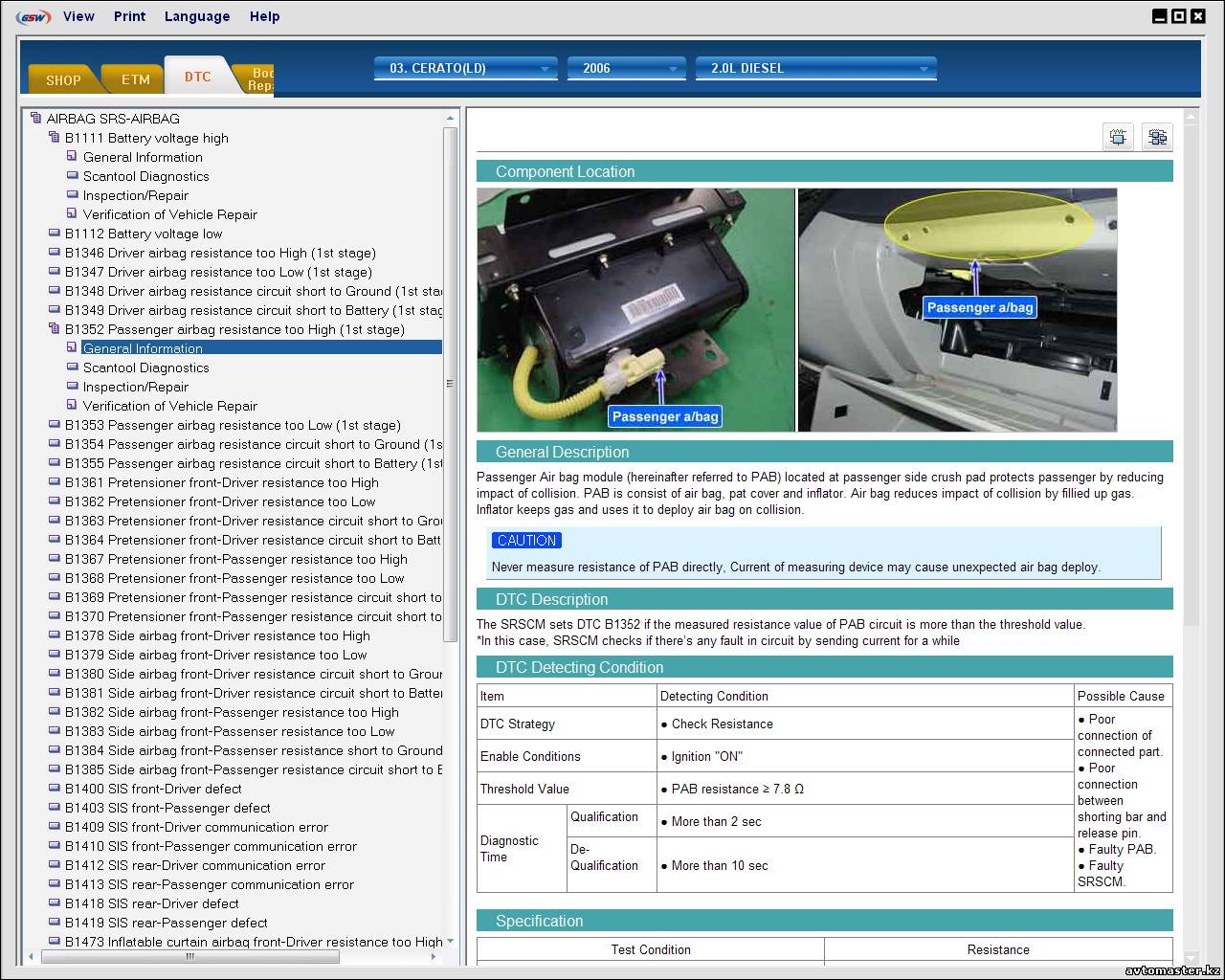
Task: Expand B1367 Pretensioner front-Passenger resistance too High
Action: tap(55, 558)
